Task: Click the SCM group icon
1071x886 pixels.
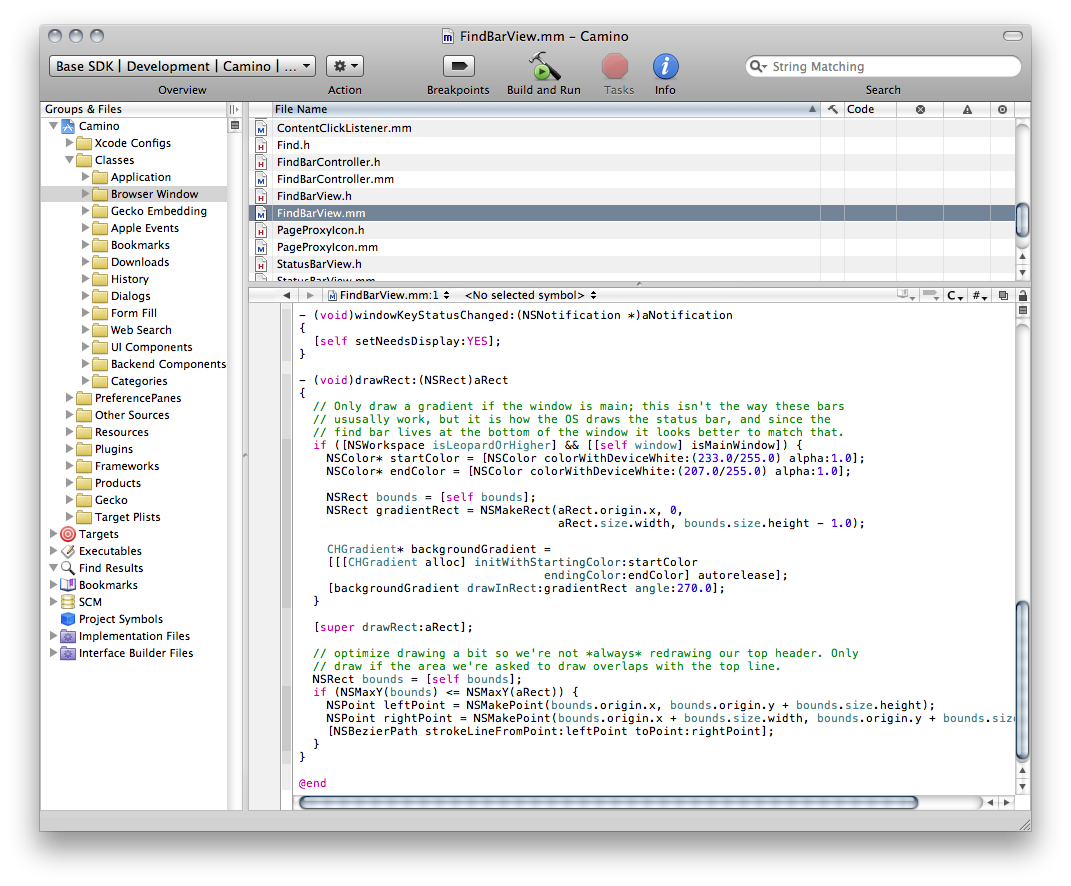Action: [68, 602]
